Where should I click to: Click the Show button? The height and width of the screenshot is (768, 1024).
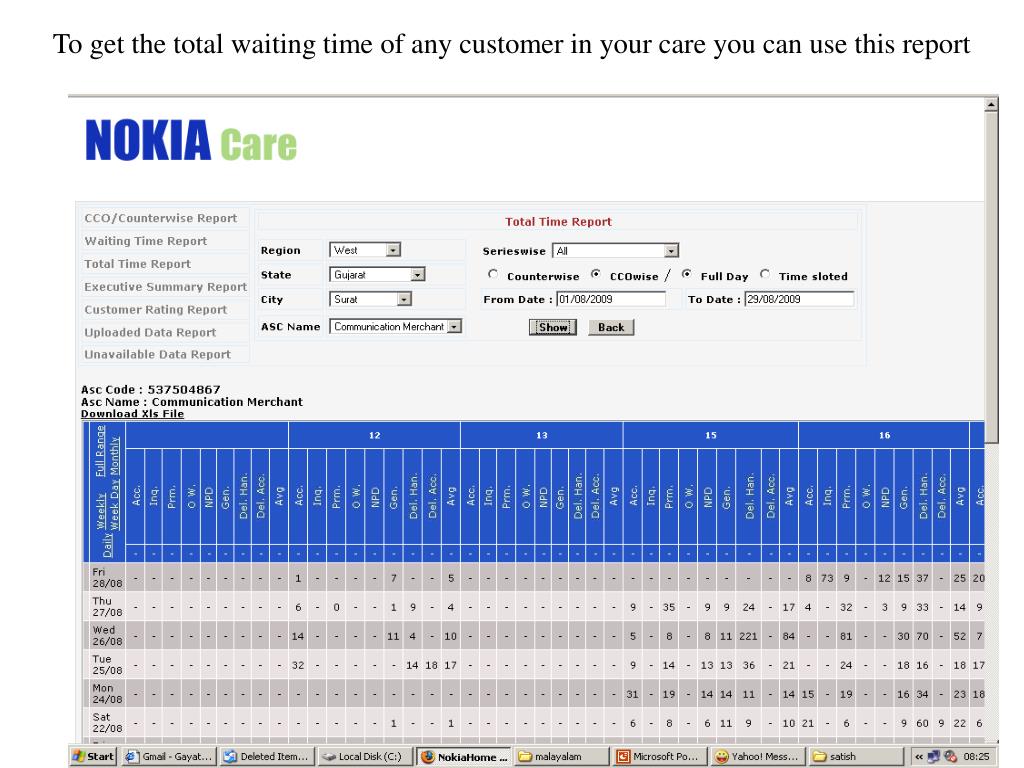(x=552, y=327)
